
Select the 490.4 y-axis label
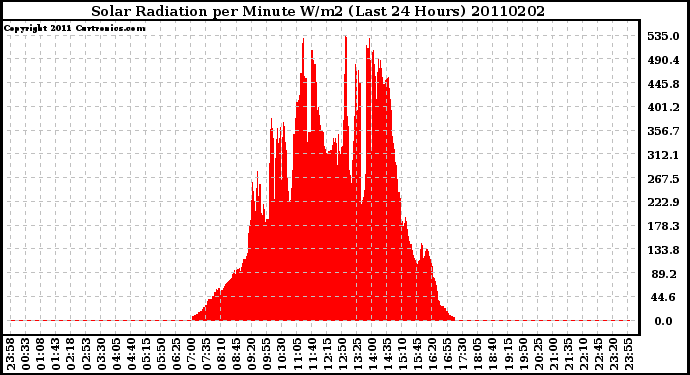(x=663, y=60)
